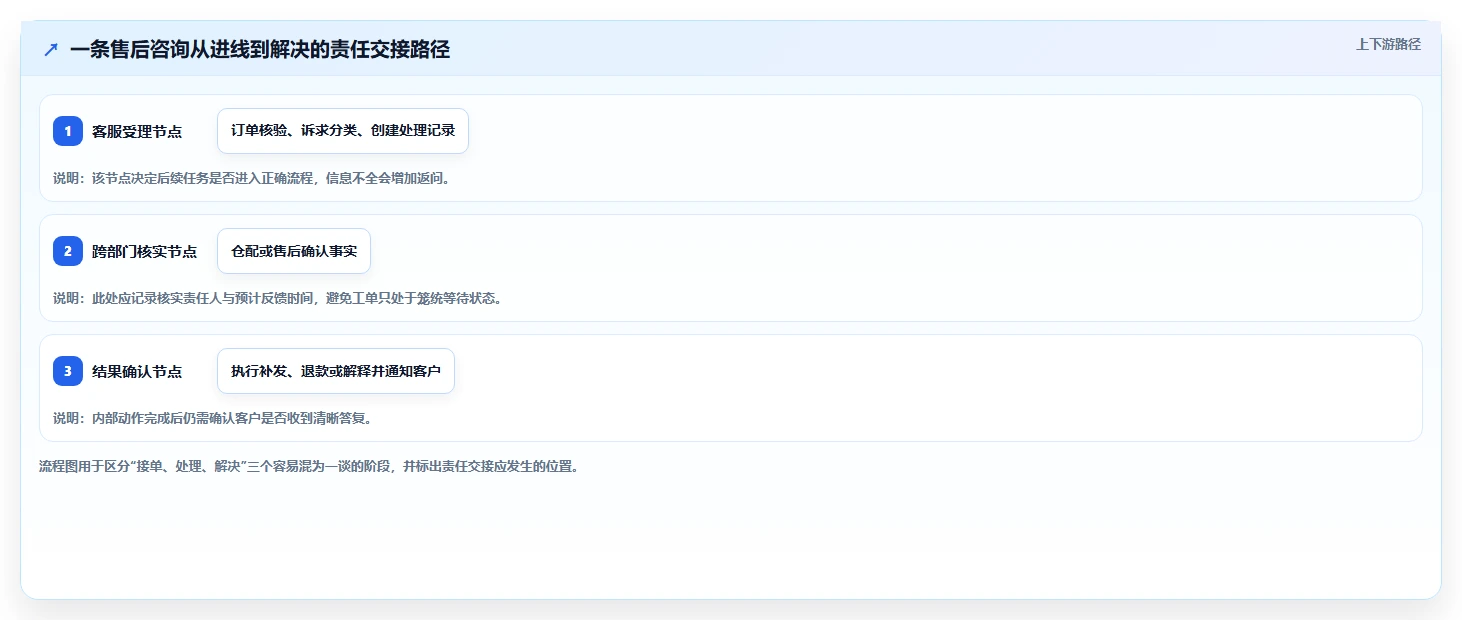The width and height of the screenshot is (1462, 620).
Task: Click the 客服受理节点 label
Action: 137,131
